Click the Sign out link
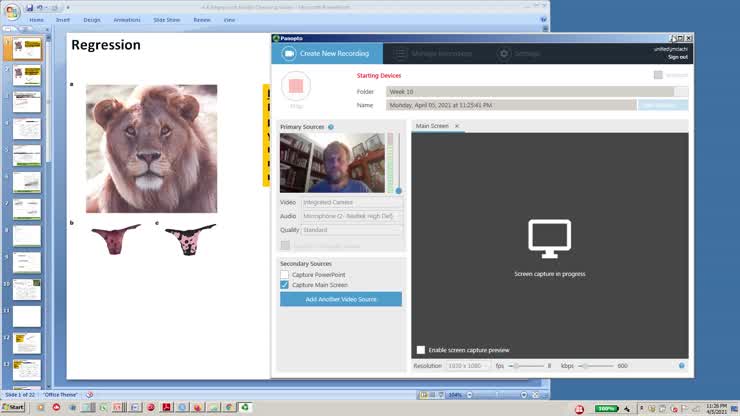The image size is (740, 416). [678, 57]
